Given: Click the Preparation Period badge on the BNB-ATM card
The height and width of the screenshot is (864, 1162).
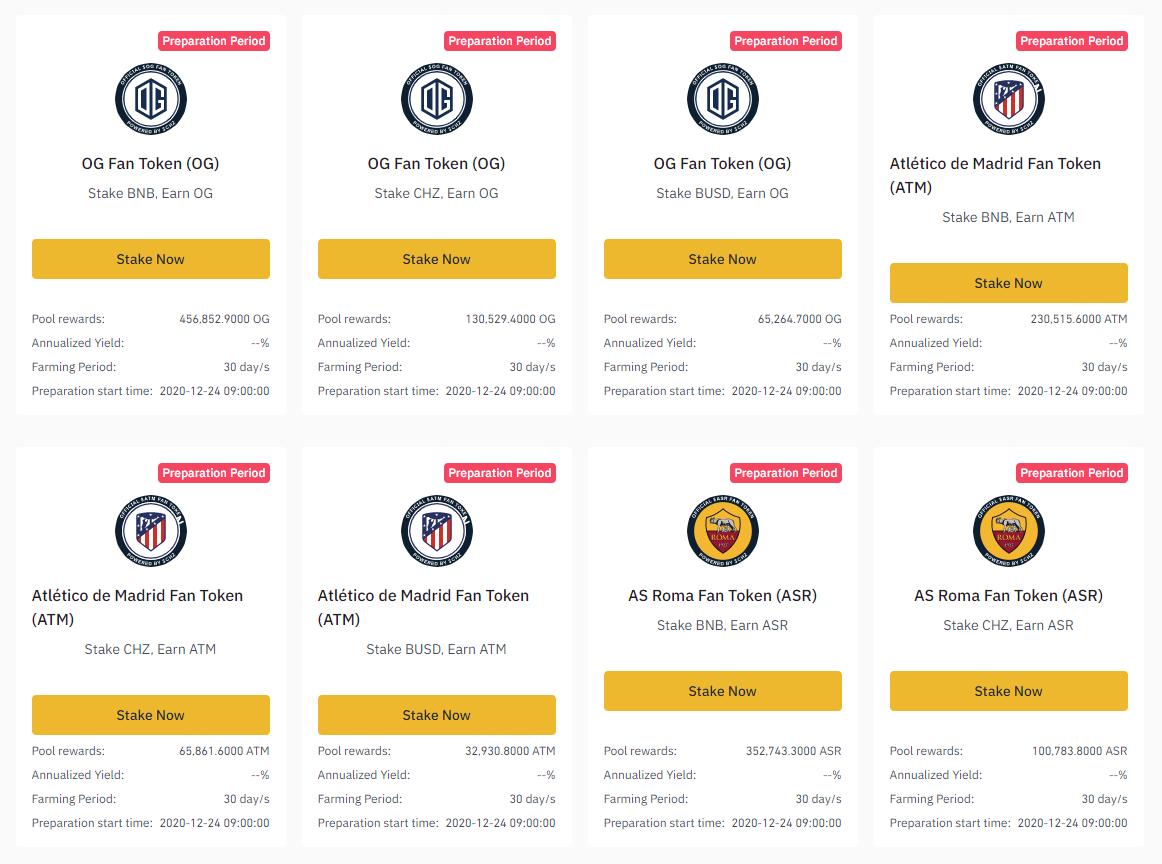Looking at the screenshot, I should (x=1072, y=41).
